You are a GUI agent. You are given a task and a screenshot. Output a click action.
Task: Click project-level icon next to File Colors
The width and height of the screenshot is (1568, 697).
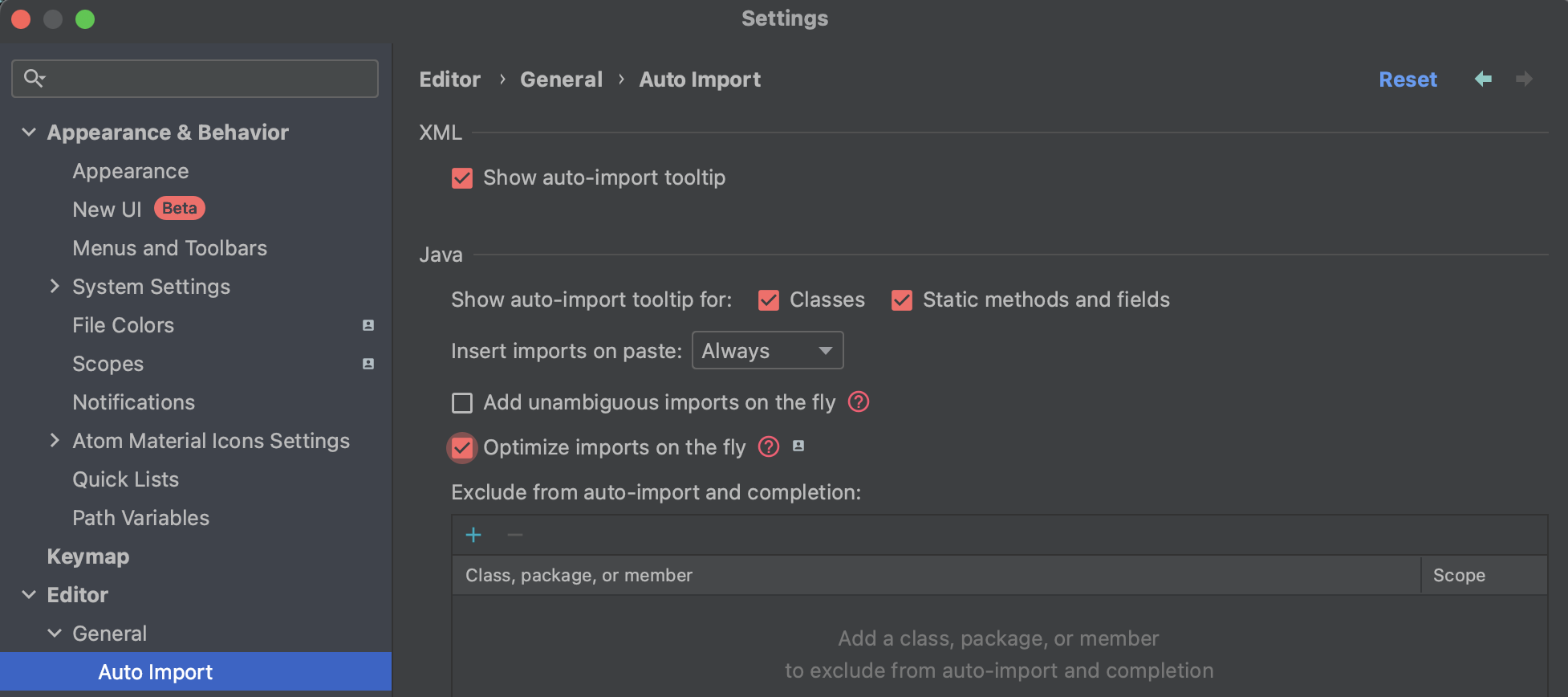click(x=368, y=325)
